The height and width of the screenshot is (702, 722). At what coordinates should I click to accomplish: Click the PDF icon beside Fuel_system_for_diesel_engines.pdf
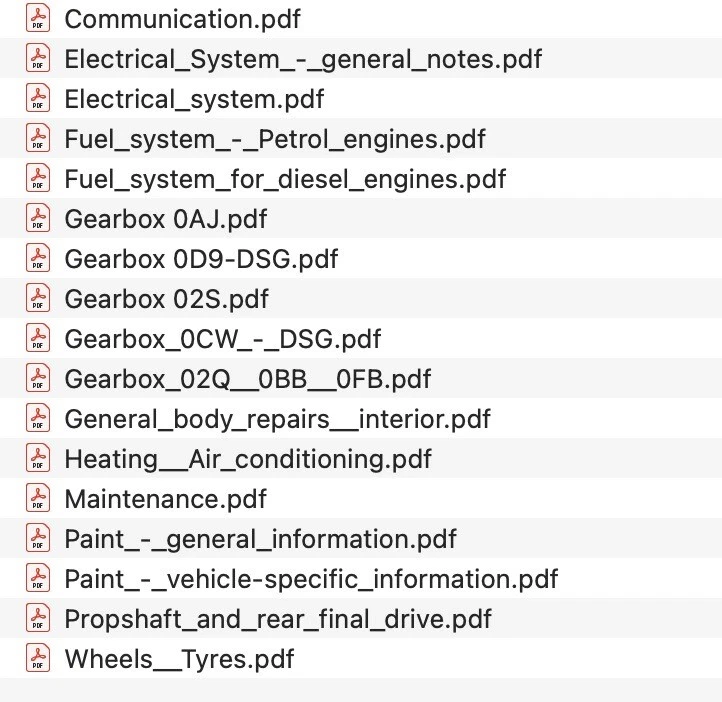point(38,178)
